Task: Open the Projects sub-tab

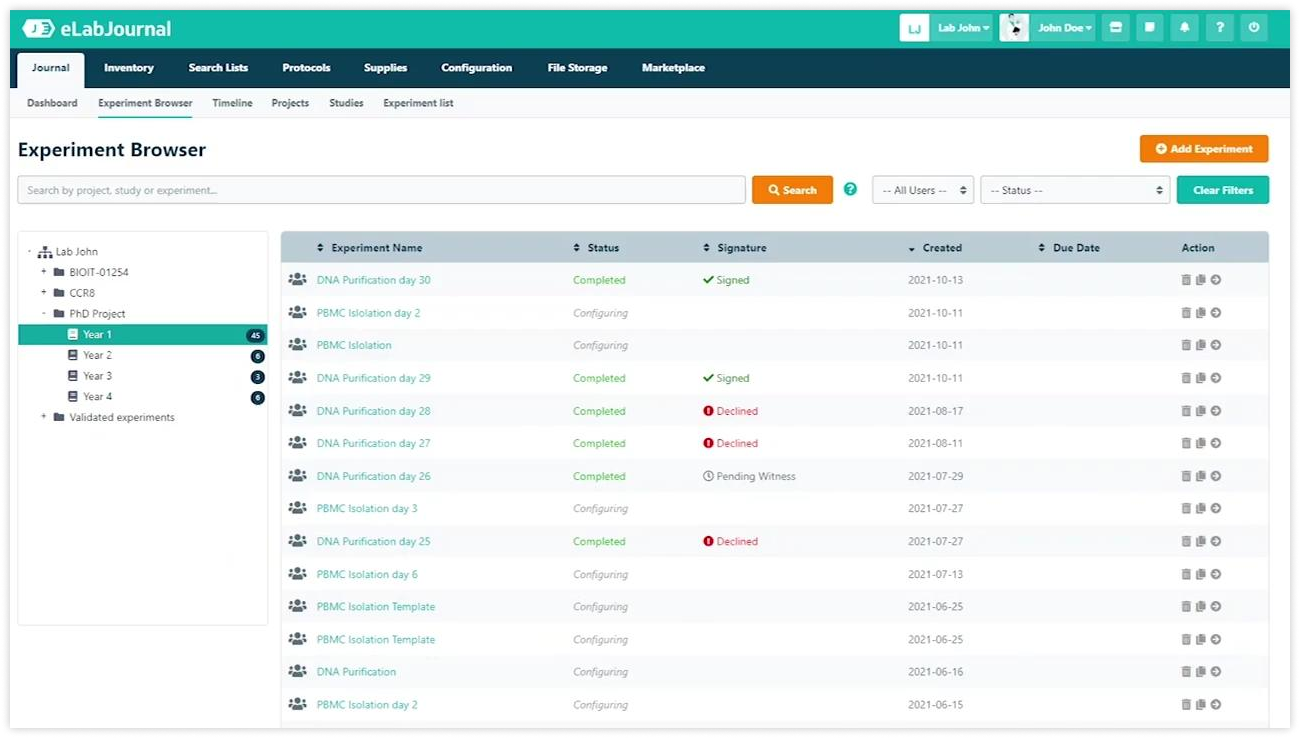Action: (x=290, y=103)
